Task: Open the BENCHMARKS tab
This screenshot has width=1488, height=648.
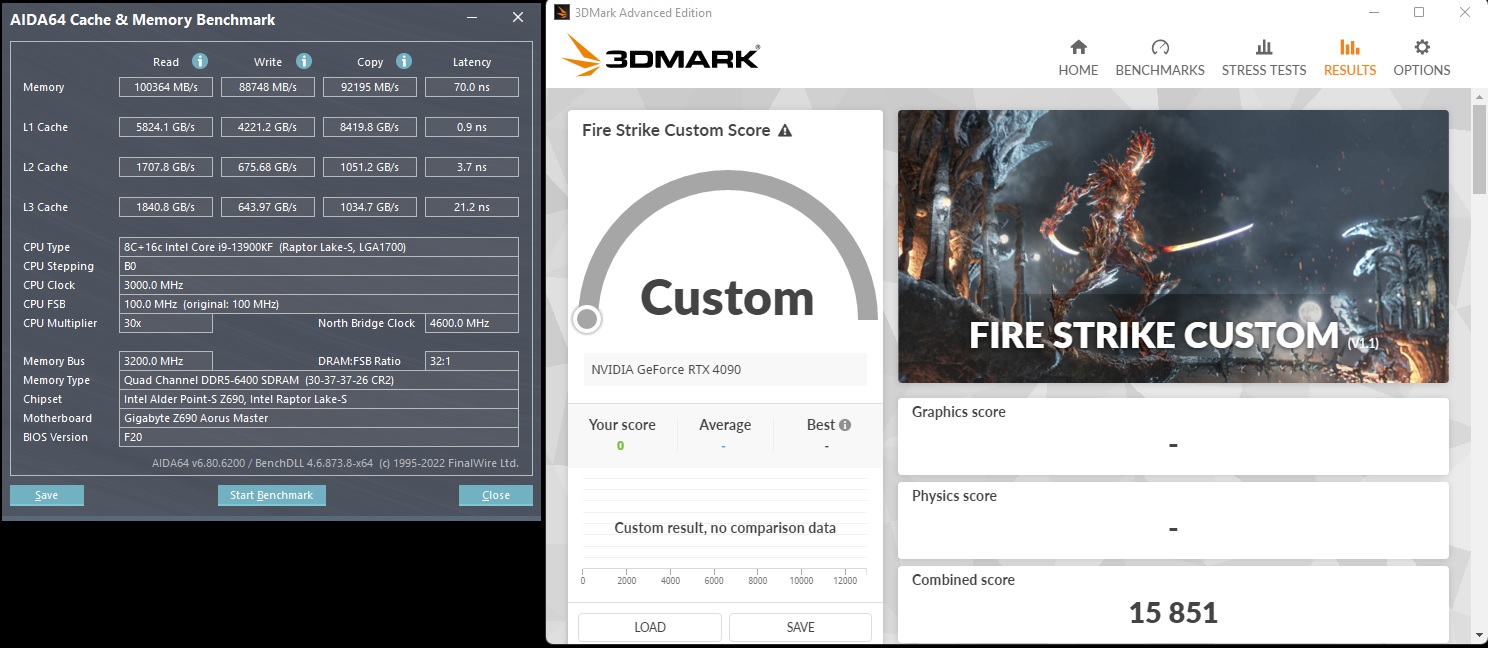Action: click(1160, 58)
